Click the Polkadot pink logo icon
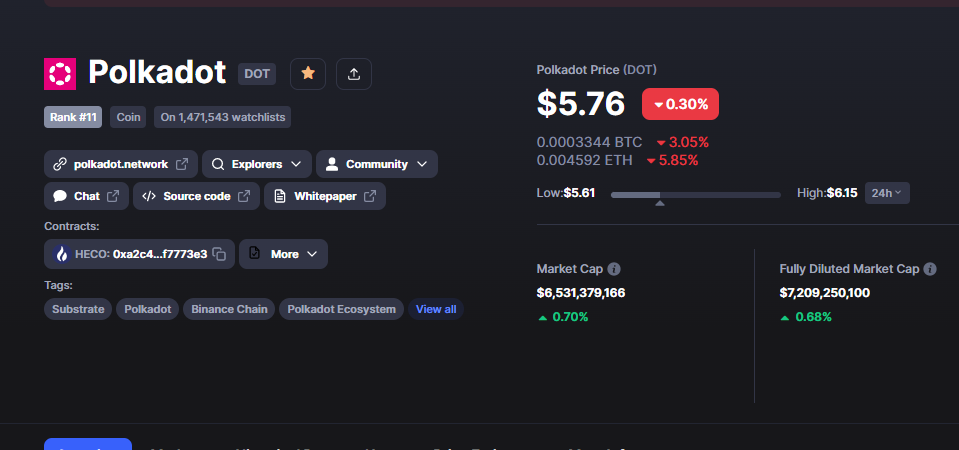This screenshot has width=959, height=450. coord(60,74)
